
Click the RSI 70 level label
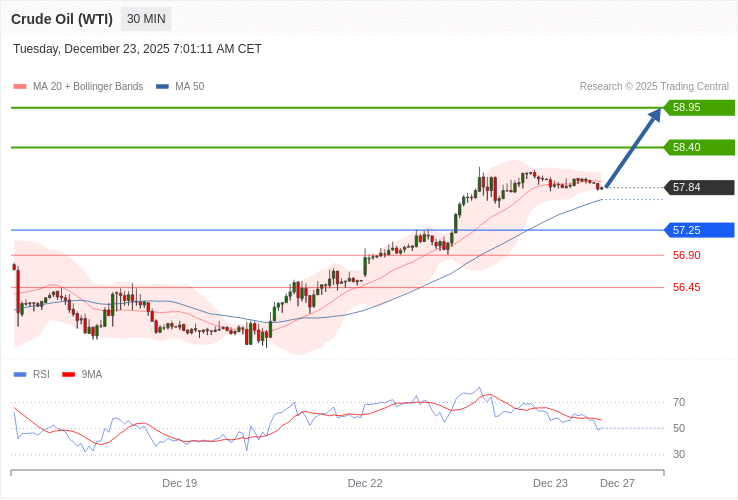tap(679, 403)
